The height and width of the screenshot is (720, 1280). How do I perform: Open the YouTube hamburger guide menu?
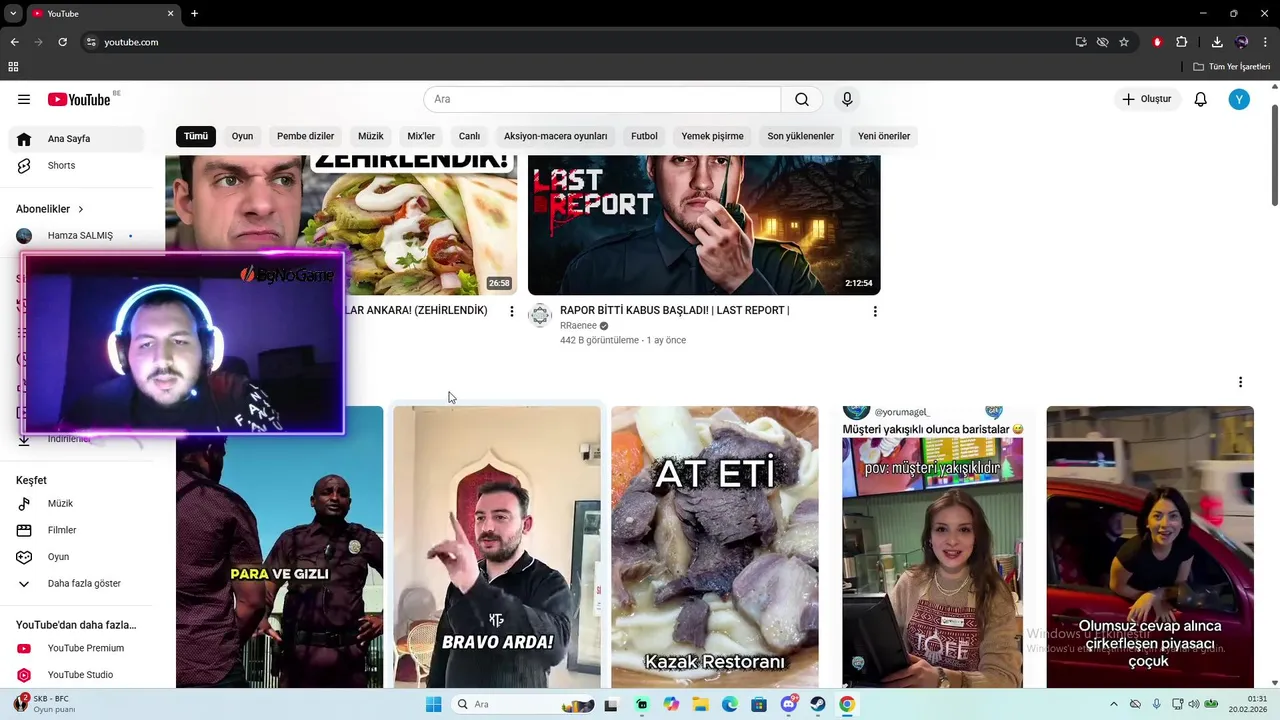(x=24, y=99)
